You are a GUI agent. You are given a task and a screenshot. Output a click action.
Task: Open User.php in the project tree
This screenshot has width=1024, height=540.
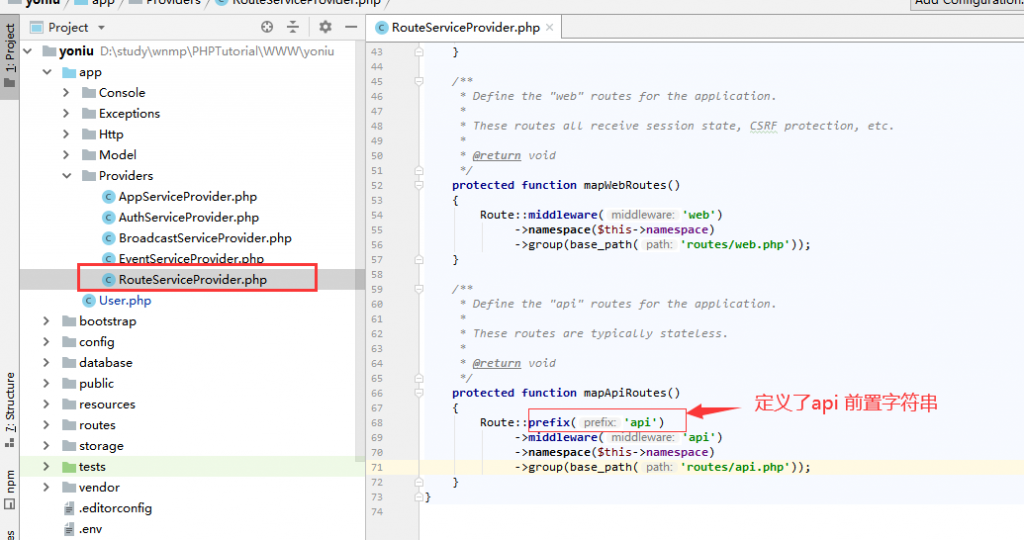click(124, 301)
